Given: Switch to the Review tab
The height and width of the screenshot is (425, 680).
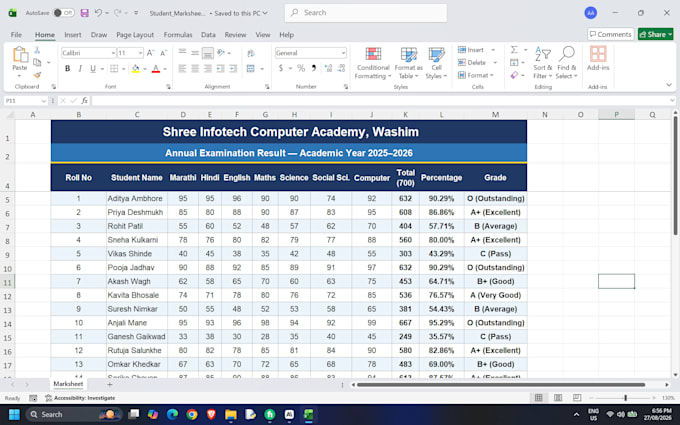Looking at the screenshot, I should click(235, 35).
